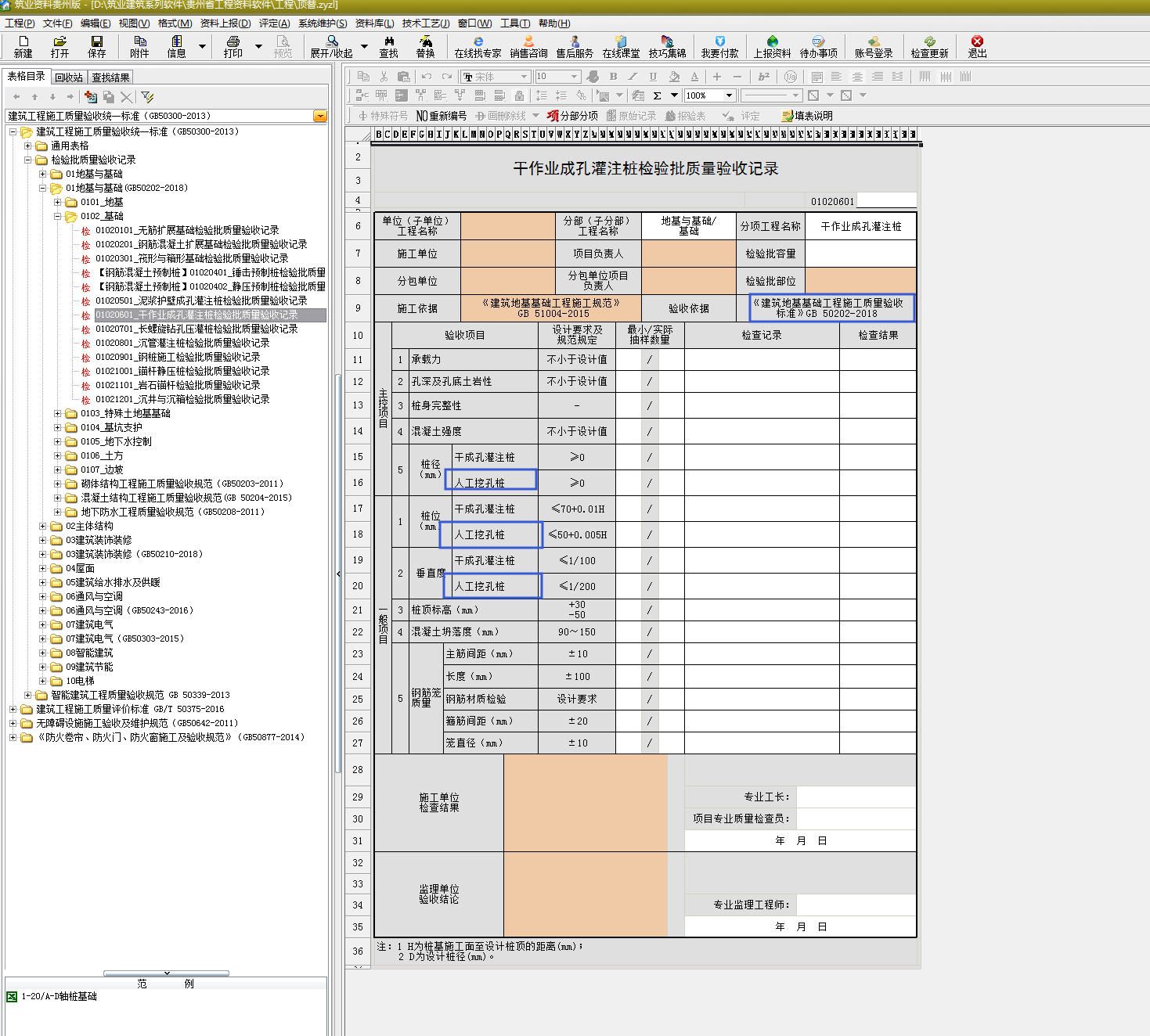Open the 工程(P) menu
1150x1036 pixels.
[20, 23]
